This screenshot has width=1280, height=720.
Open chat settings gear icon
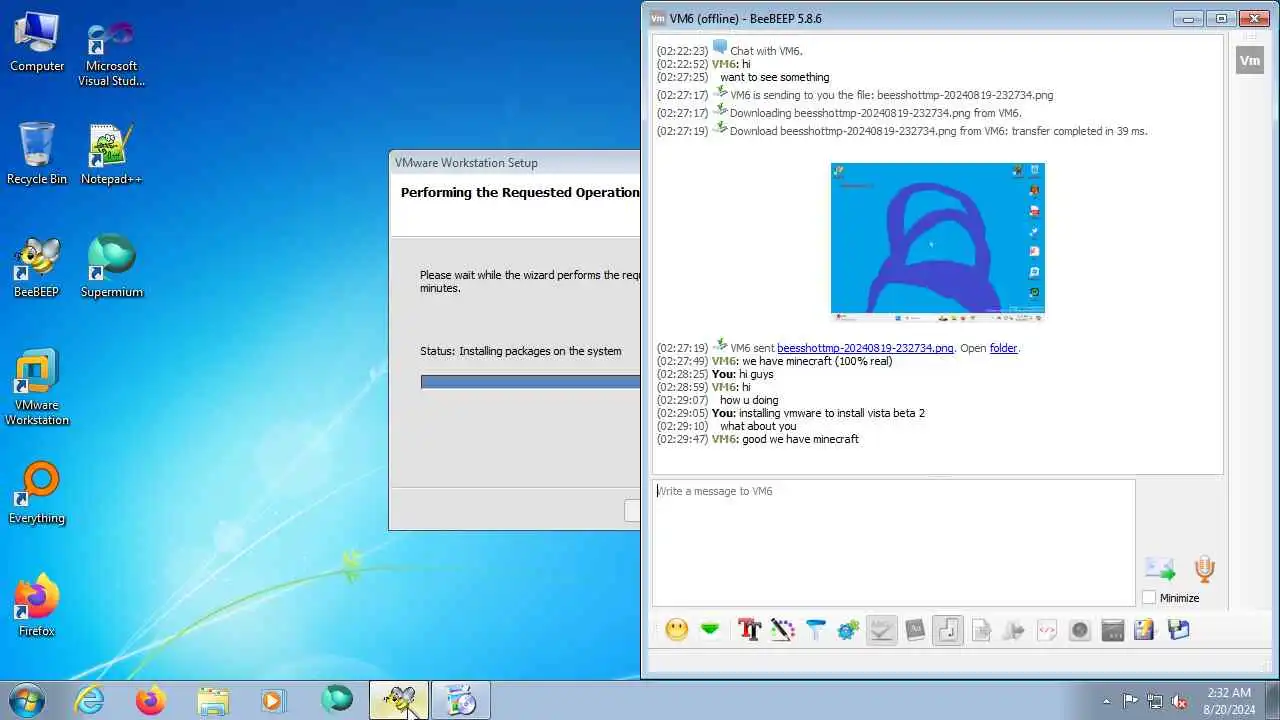848,630
